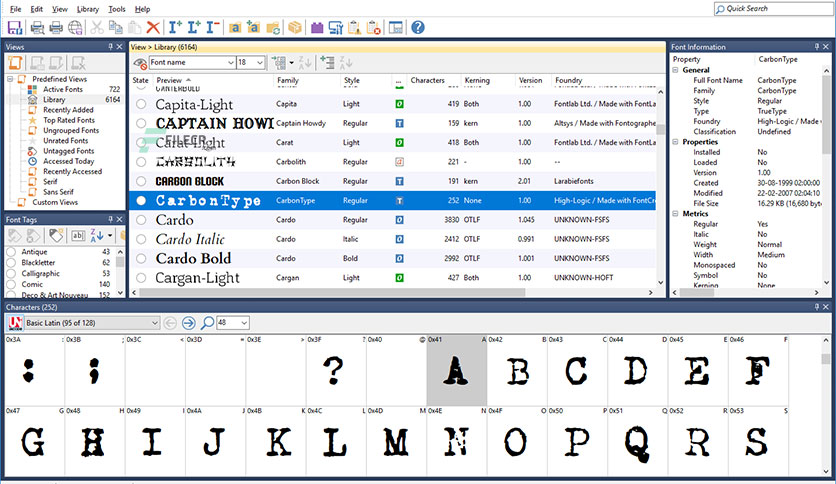The width and height of the screenshot is (836, 484).
Task: Click the green plus add-list icon
Action: [327, 63]
